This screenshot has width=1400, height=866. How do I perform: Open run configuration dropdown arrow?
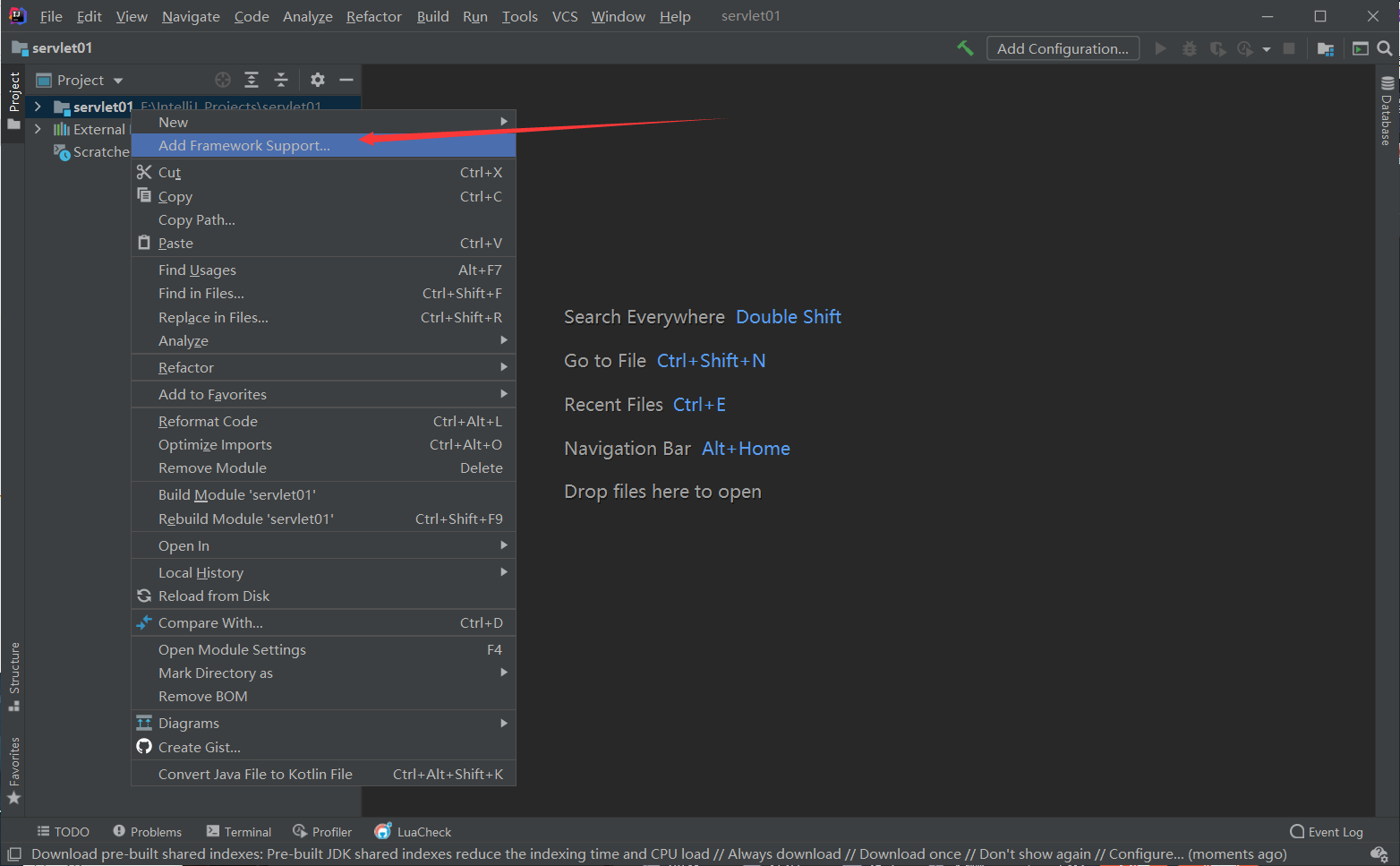(1267, 49)
